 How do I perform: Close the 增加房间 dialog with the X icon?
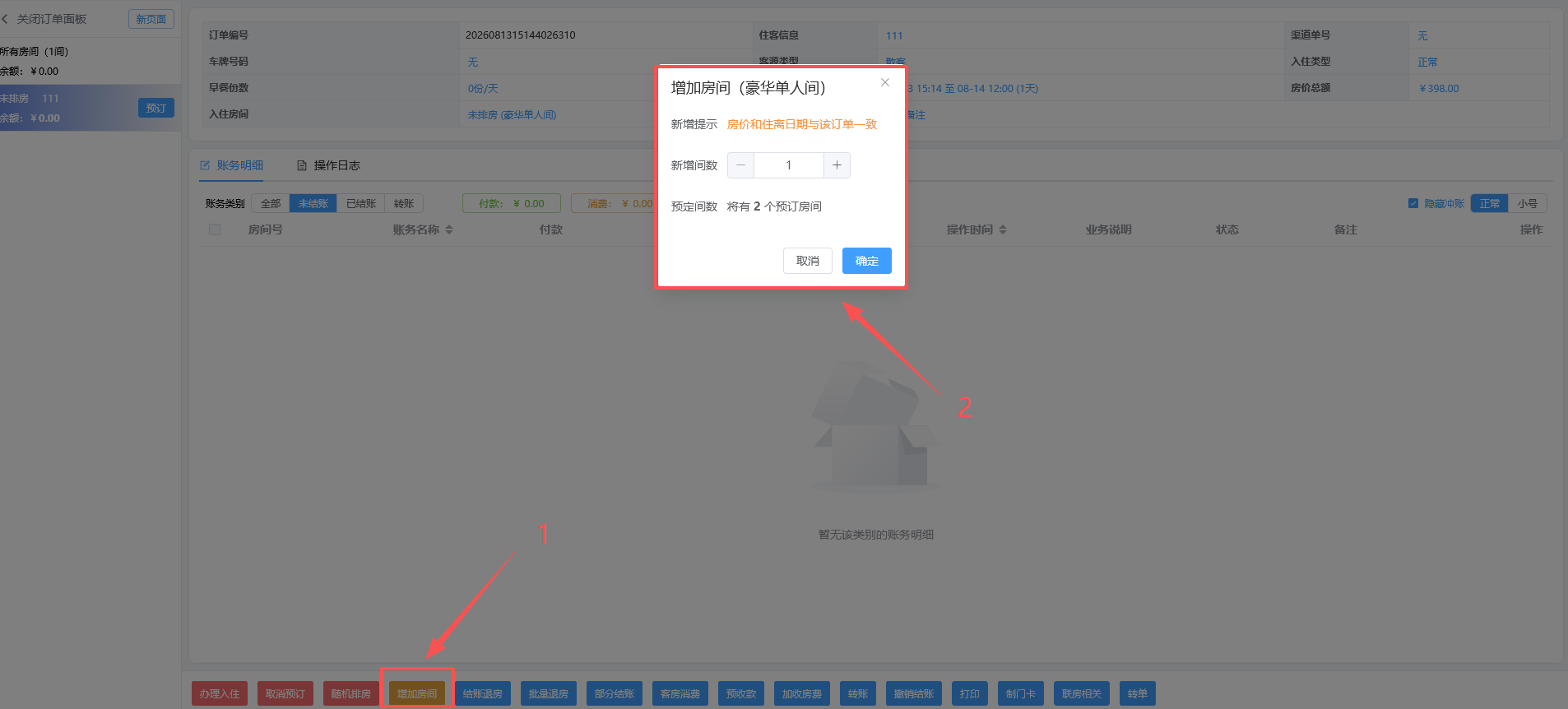pyautogui.click(x=885, y=82)
